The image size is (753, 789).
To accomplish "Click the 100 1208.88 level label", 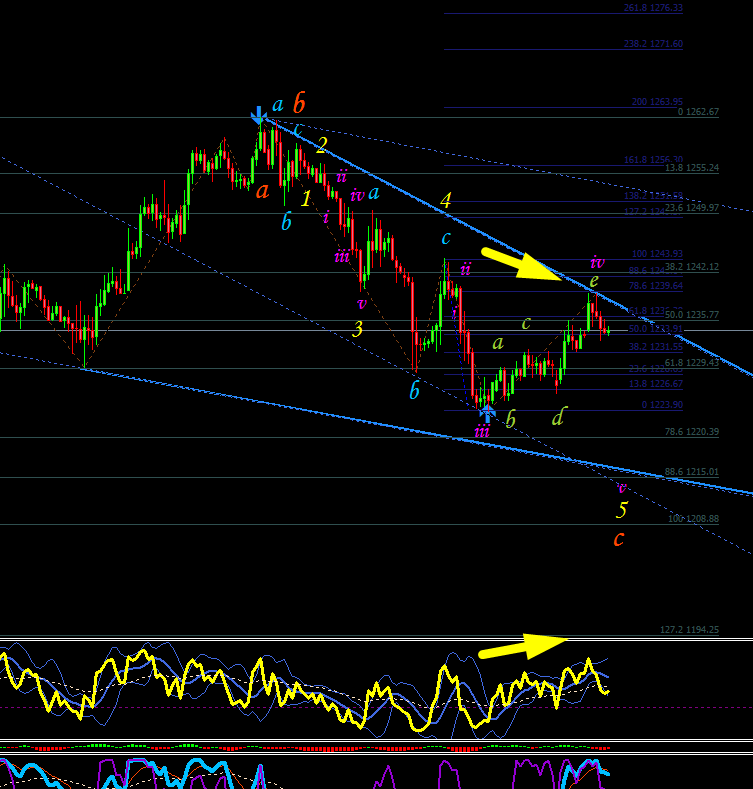I will (694, 518).
